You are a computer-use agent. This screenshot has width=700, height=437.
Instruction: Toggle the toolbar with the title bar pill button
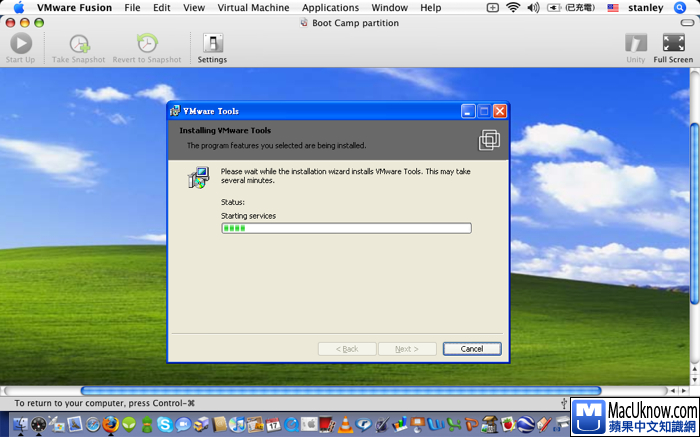click(x=686, y=23)
